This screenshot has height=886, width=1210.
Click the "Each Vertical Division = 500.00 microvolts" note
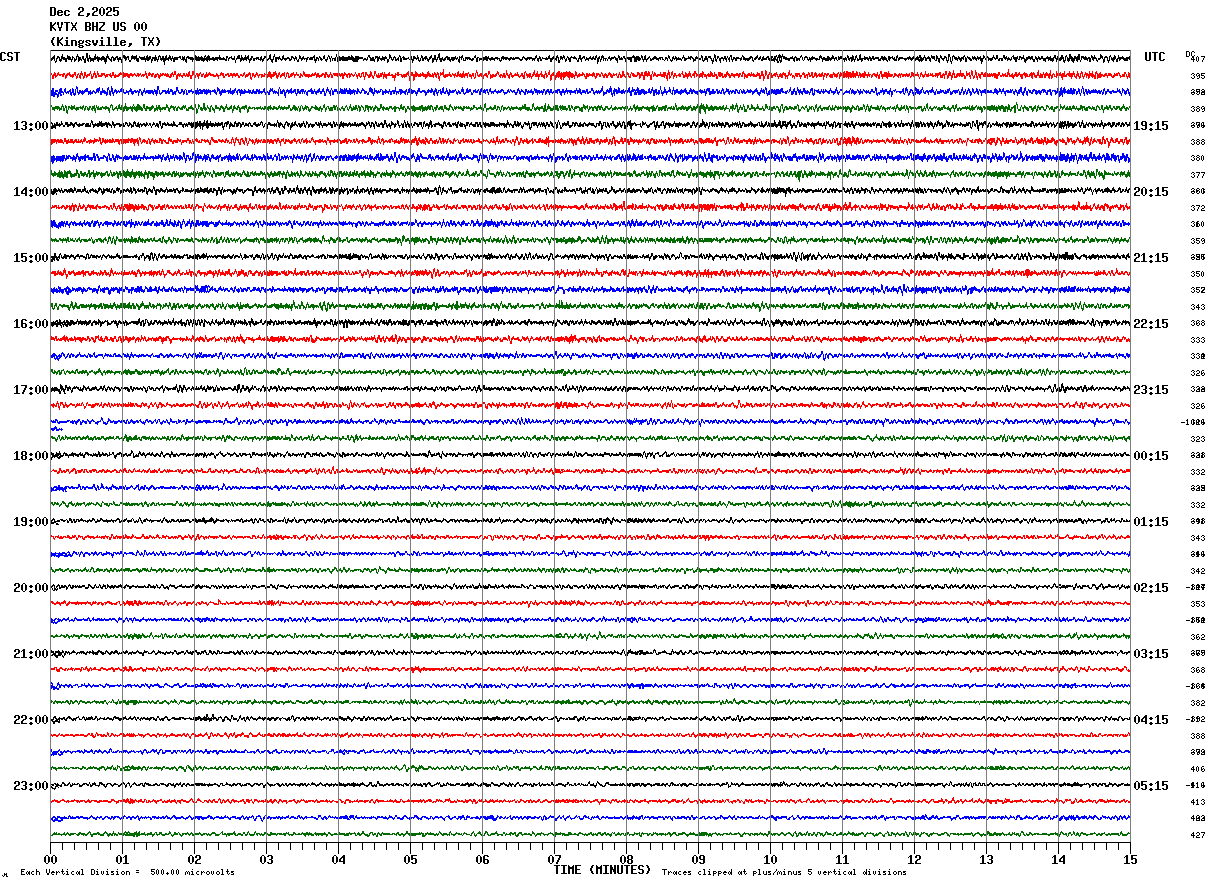pyautogui.click(x=127, y=873)
